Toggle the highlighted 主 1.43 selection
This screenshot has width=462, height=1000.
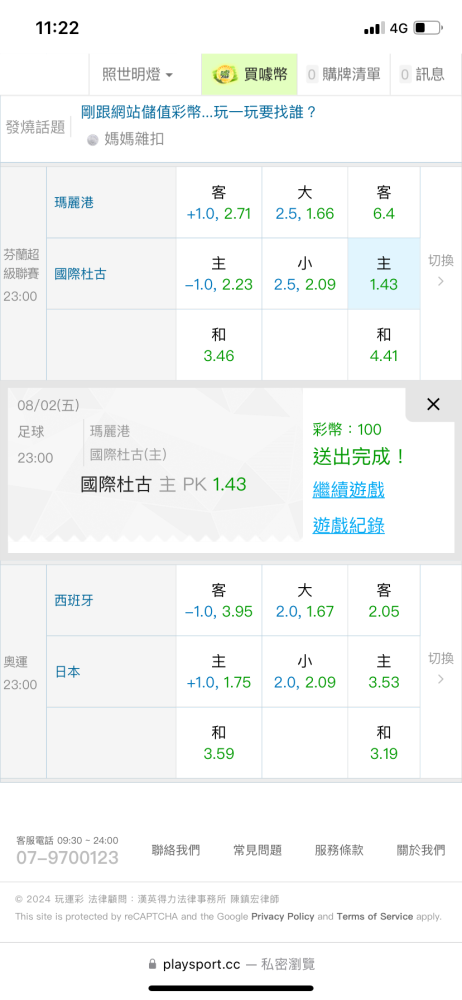[384, 274]
